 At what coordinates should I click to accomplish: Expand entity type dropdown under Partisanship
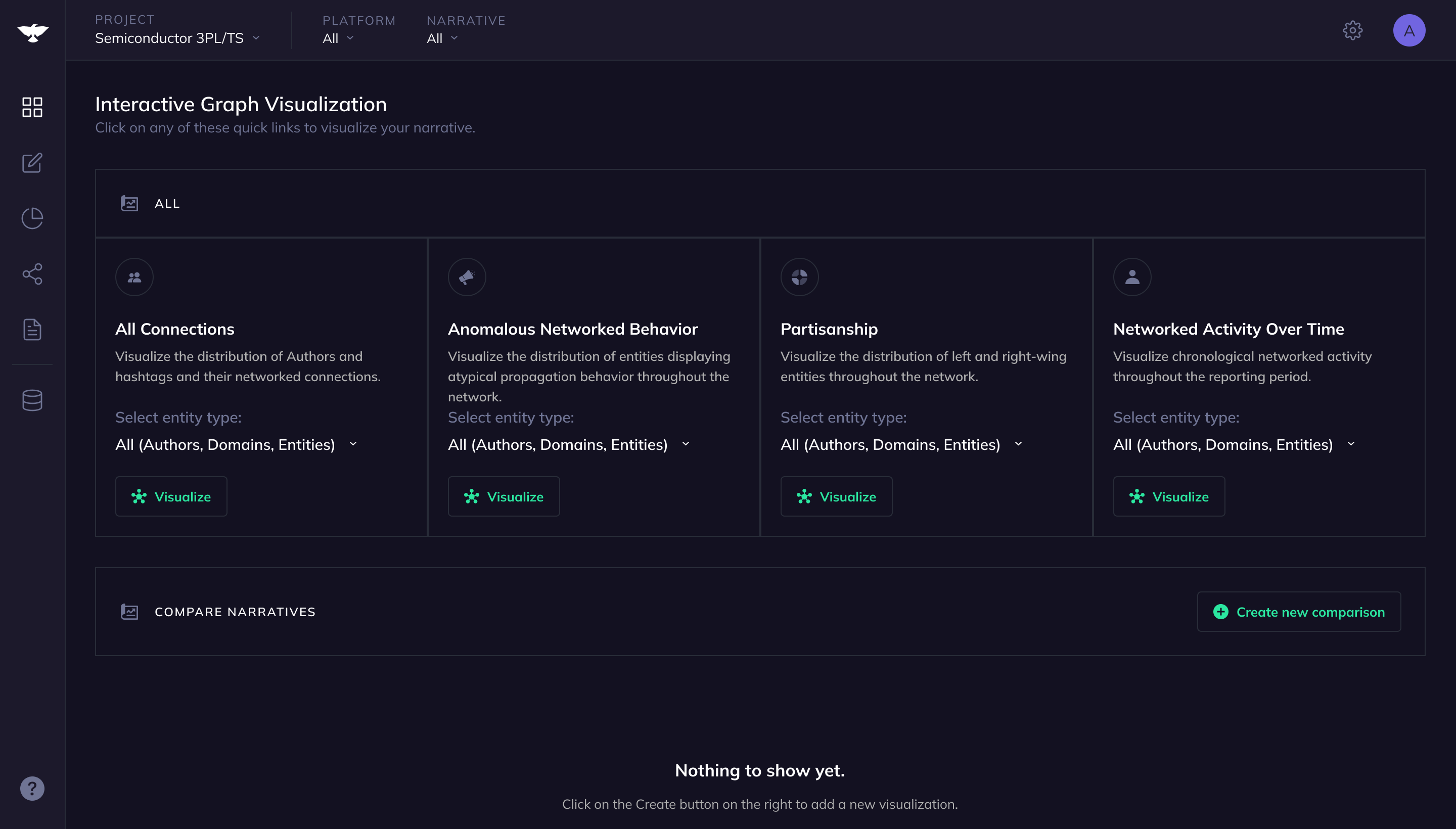click(x=901, y=444)
